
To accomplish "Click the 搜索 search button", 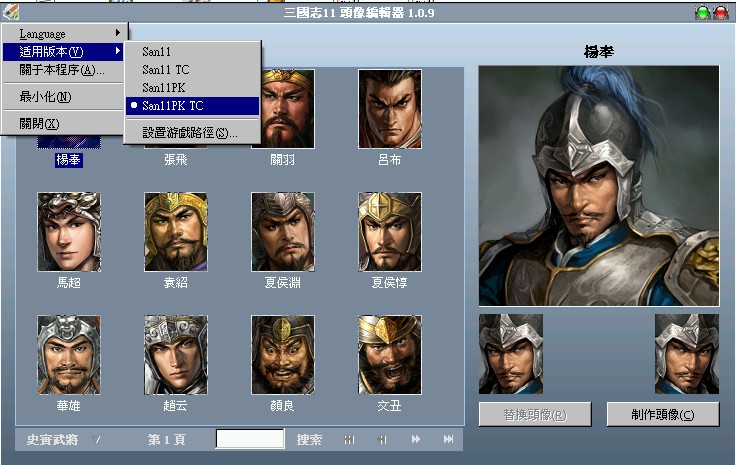I will point(309,440).
